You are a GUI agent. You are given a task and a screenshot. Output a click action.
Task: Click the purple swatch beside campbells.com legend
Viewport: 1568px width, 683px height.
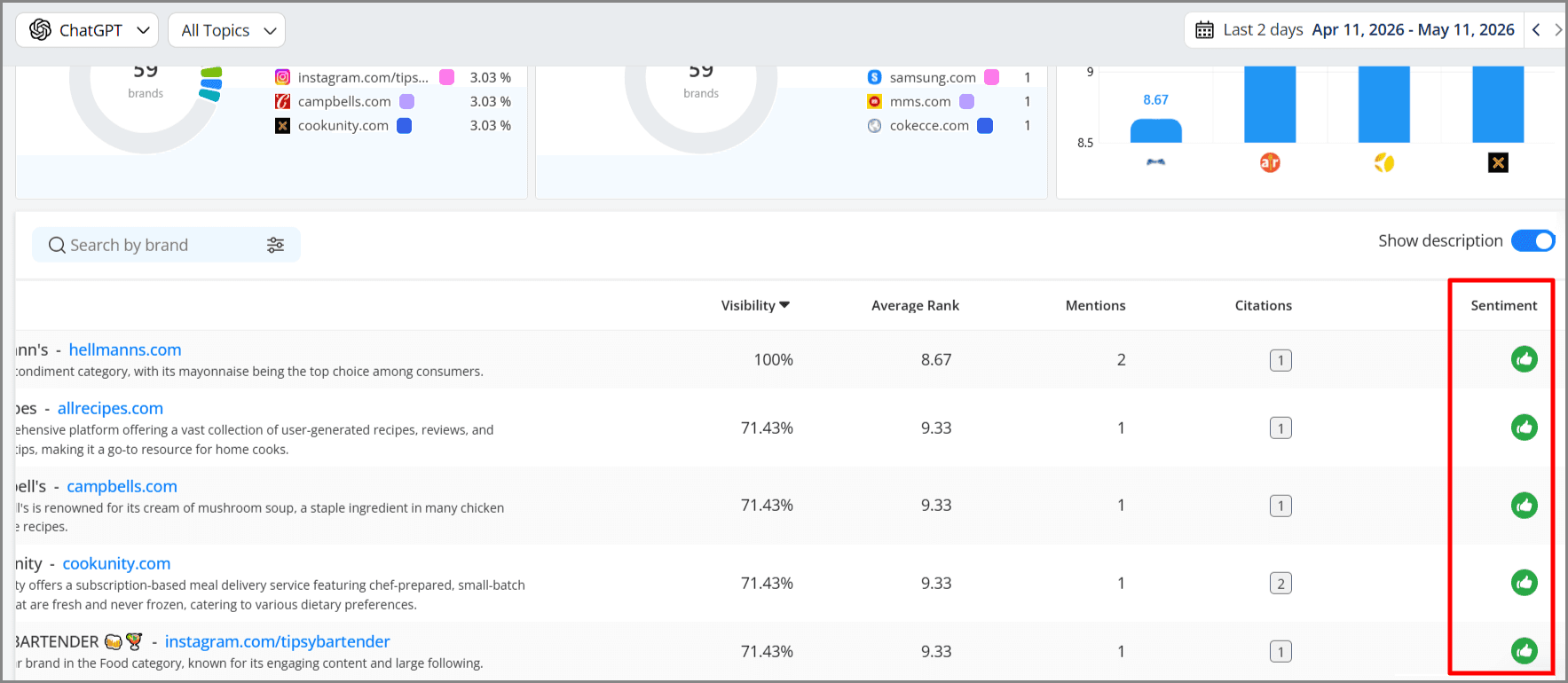[x=406, y=101]
